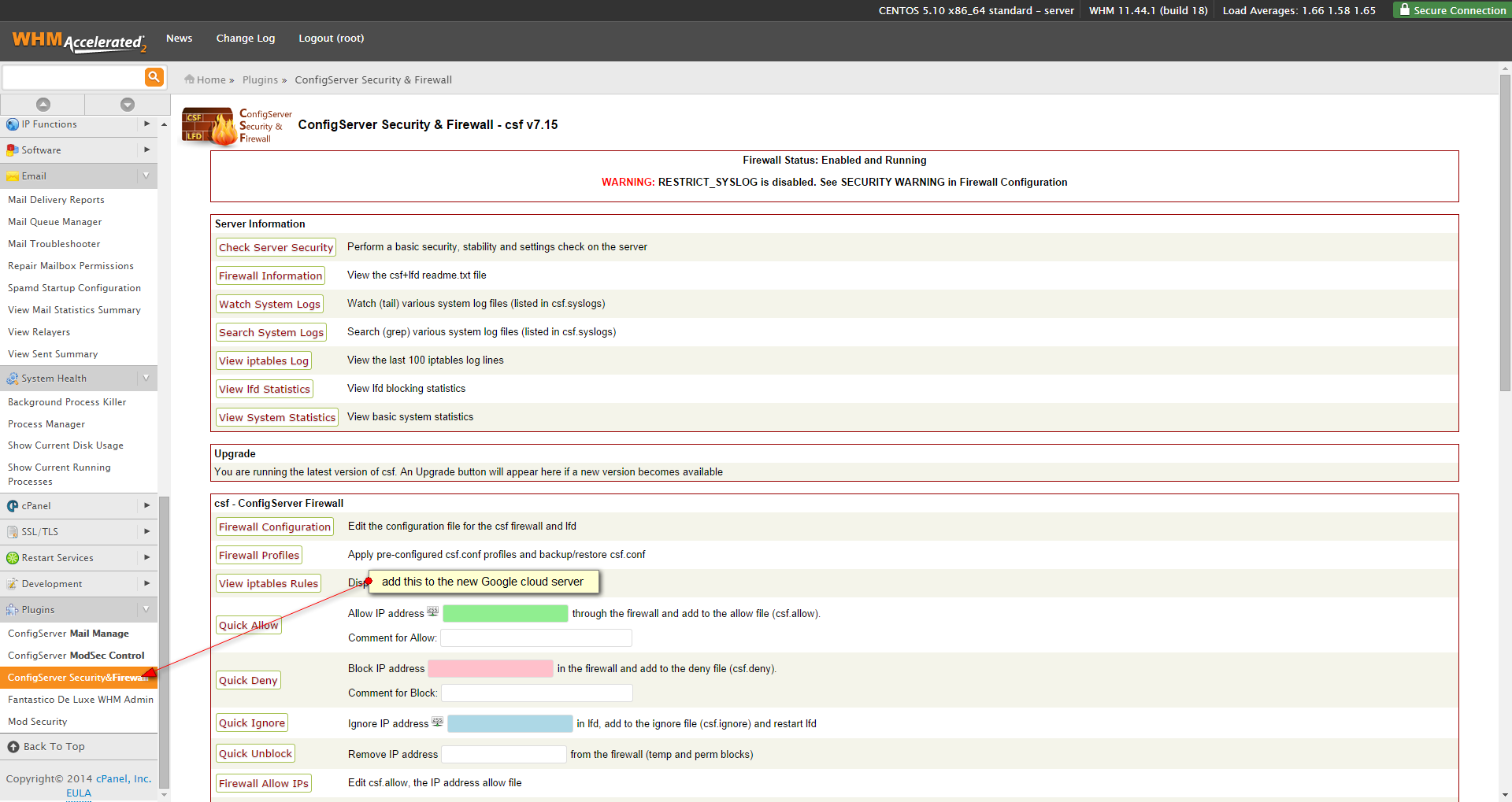Click the Watch System Logs button

pos(269,304)
